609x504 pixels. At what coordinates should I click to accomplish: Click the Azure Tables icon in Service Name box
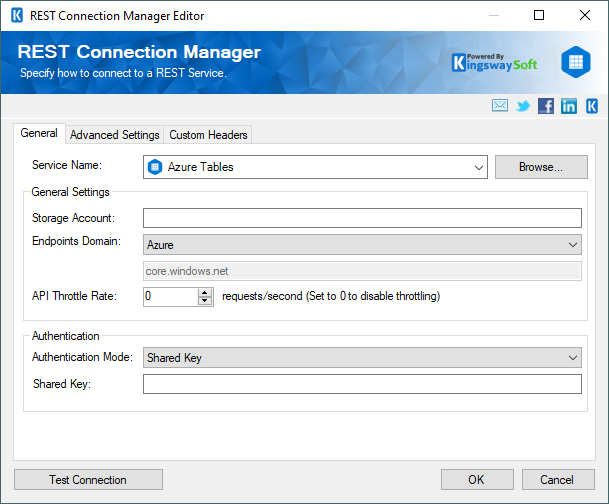coord(155,167)
